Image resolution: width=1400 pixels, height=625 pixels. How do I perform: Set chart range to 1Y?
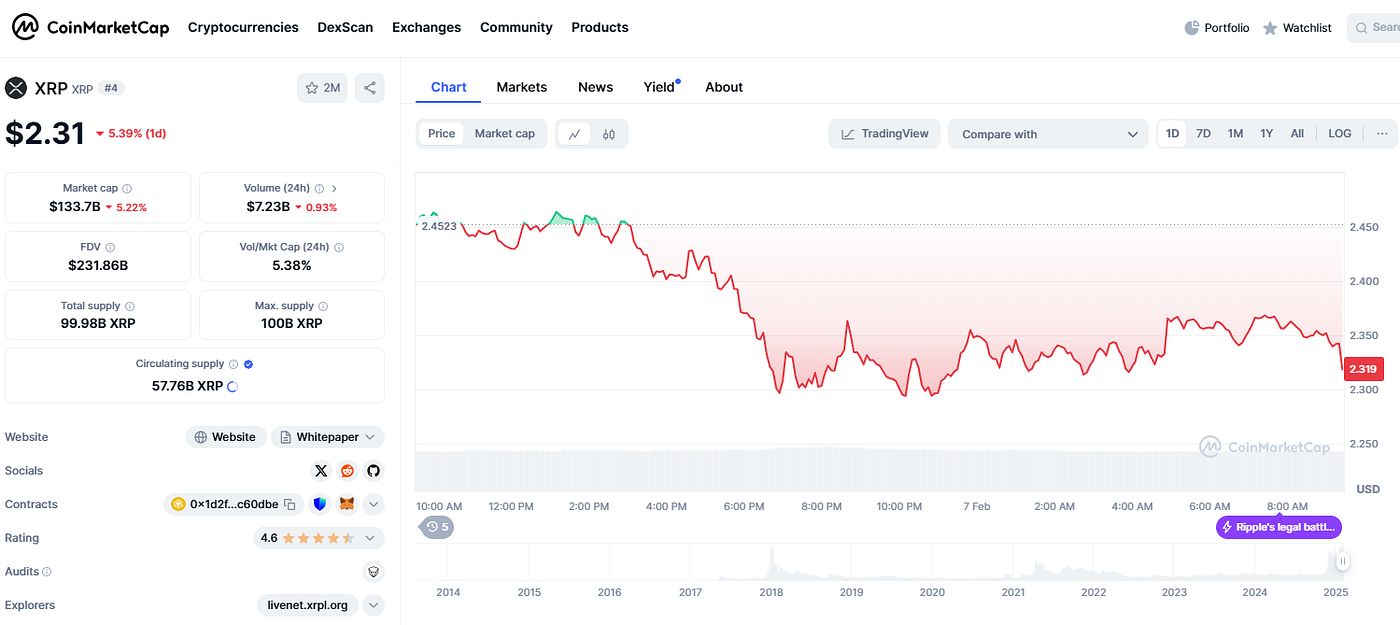click(x=1267, y=134)
